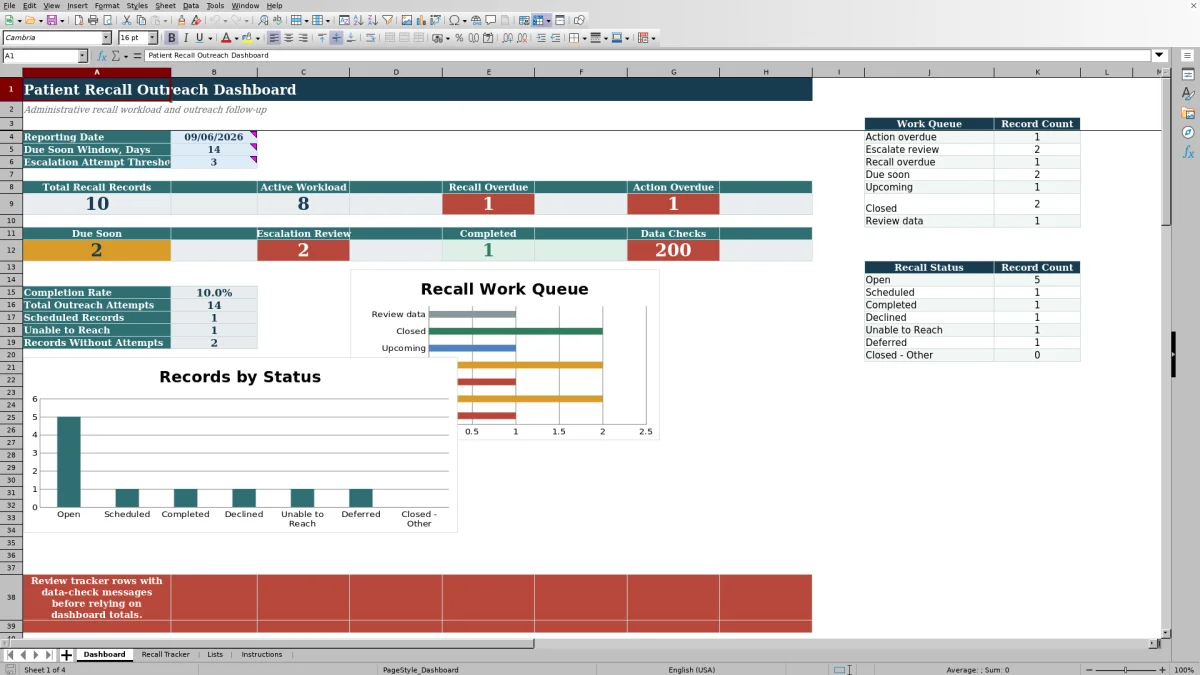Image resolution: width=1200 pixels, height=675 pixels.
Task: Click Align Top icon
Action: [x=322, y=38]
